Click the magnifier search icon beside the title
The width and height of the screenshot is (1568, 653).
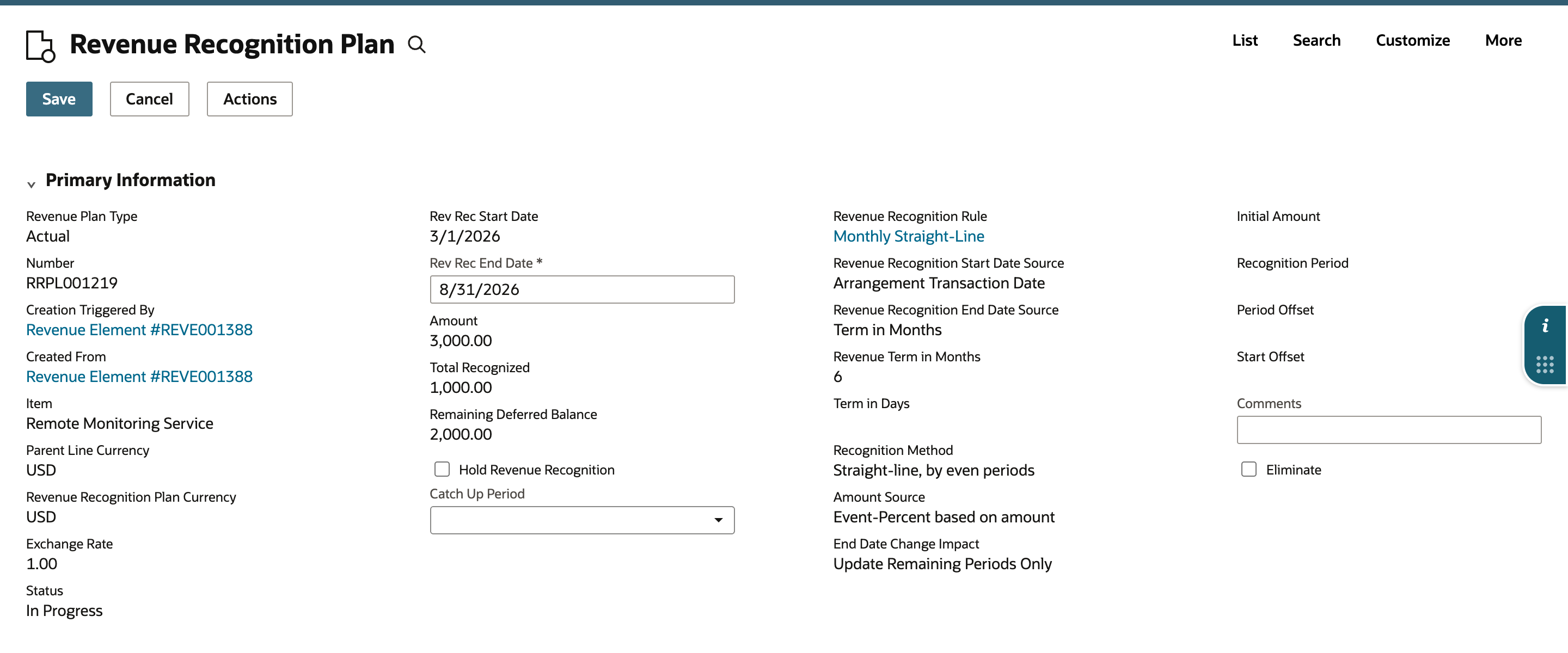416,45
